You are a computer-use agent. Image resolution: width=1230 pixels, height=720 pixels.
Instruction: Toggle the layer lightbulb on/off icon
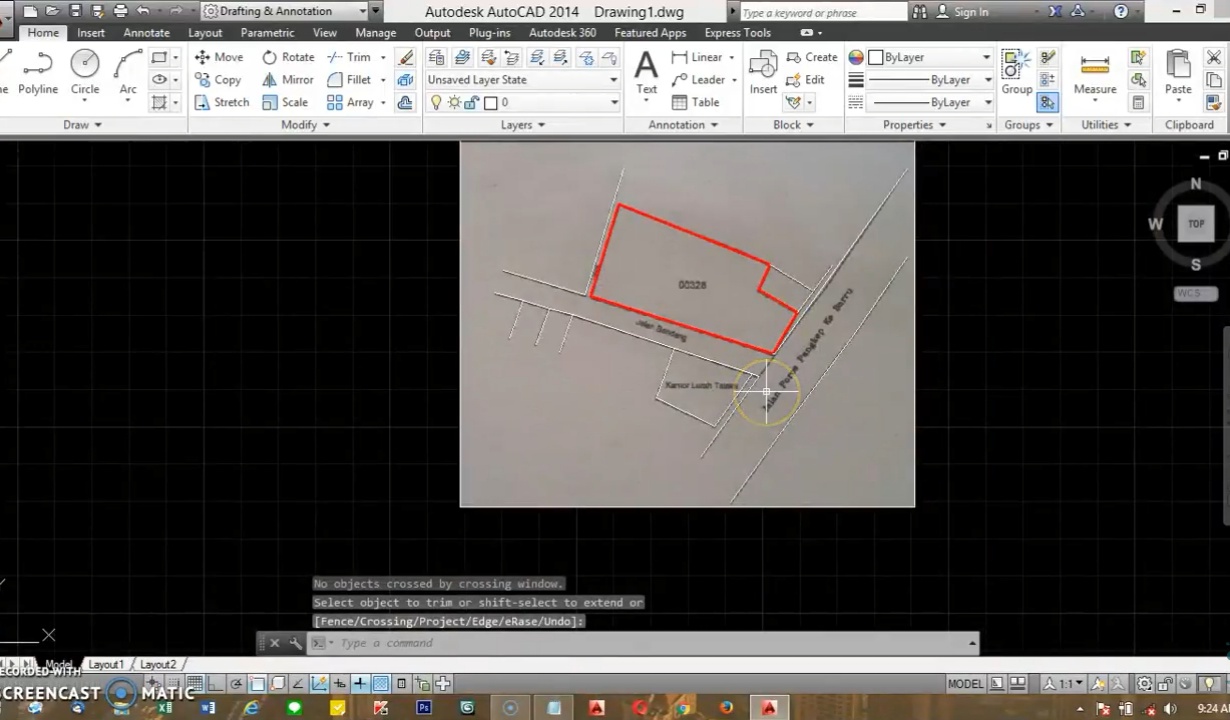(437, 102)
